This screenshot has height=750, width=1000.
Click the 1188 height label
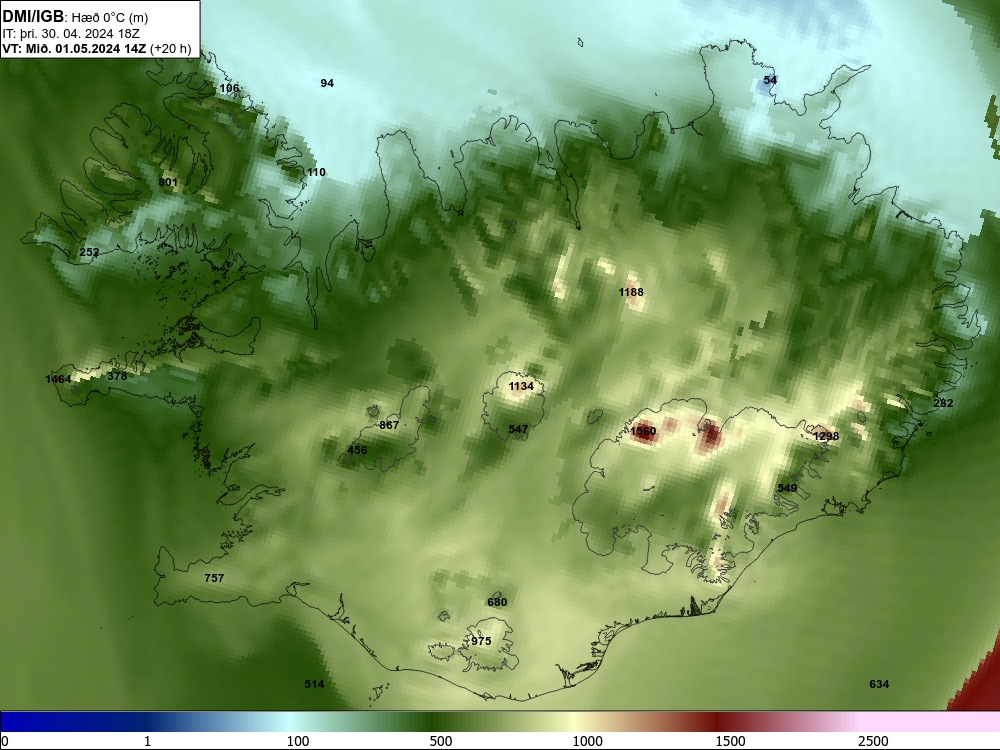point(631,292)
